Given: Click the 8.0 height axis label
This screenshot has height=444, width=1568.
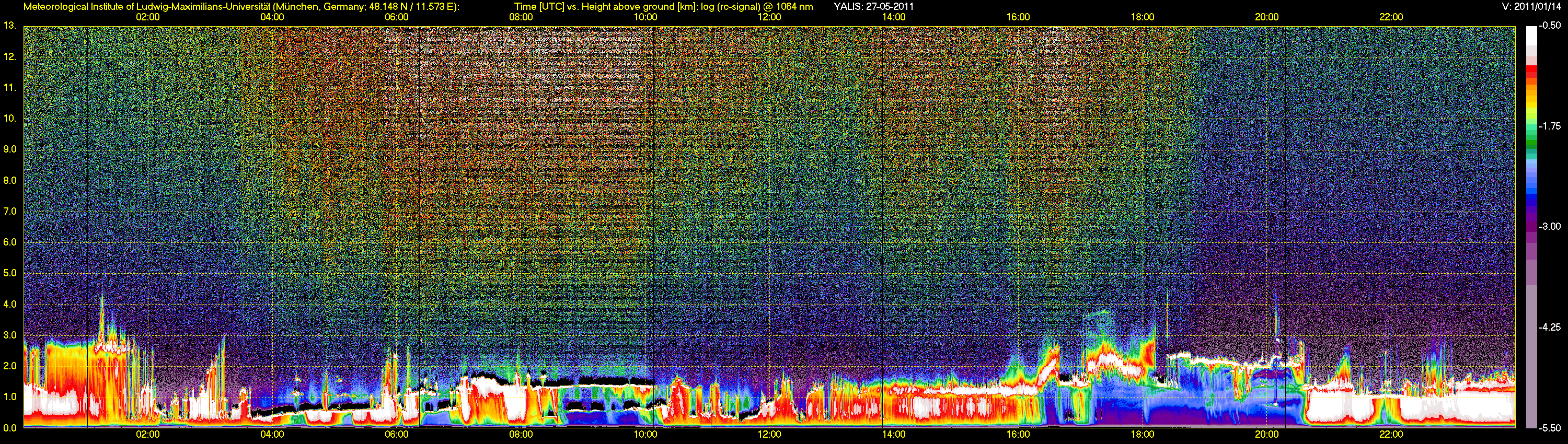Looking at the screenshot, I should pyautogui.click(x=9, y=180).
